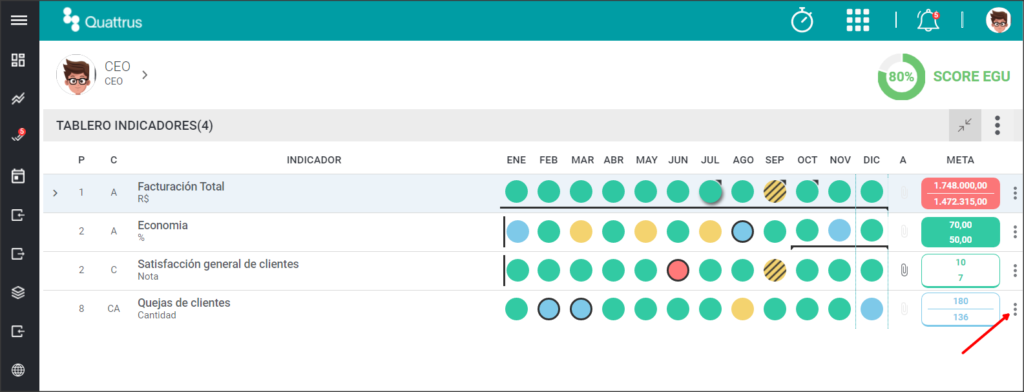Select Facturación Total SEP striped indicator
The width and height of the screenshot is (1024, 392).
tap(775, 192)
